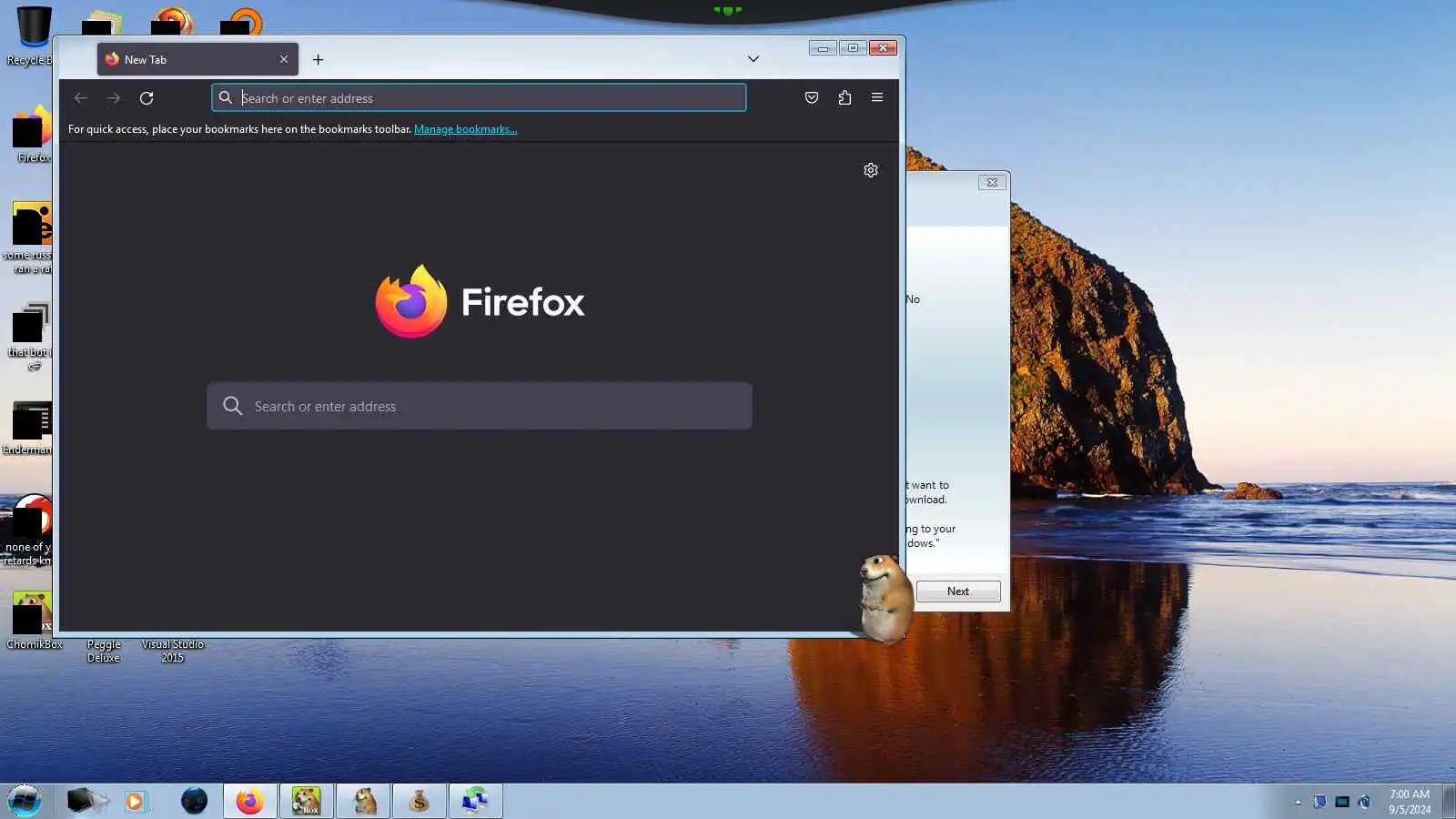
Task: Open the new tab page settings gear
Action: click(871, 170)
